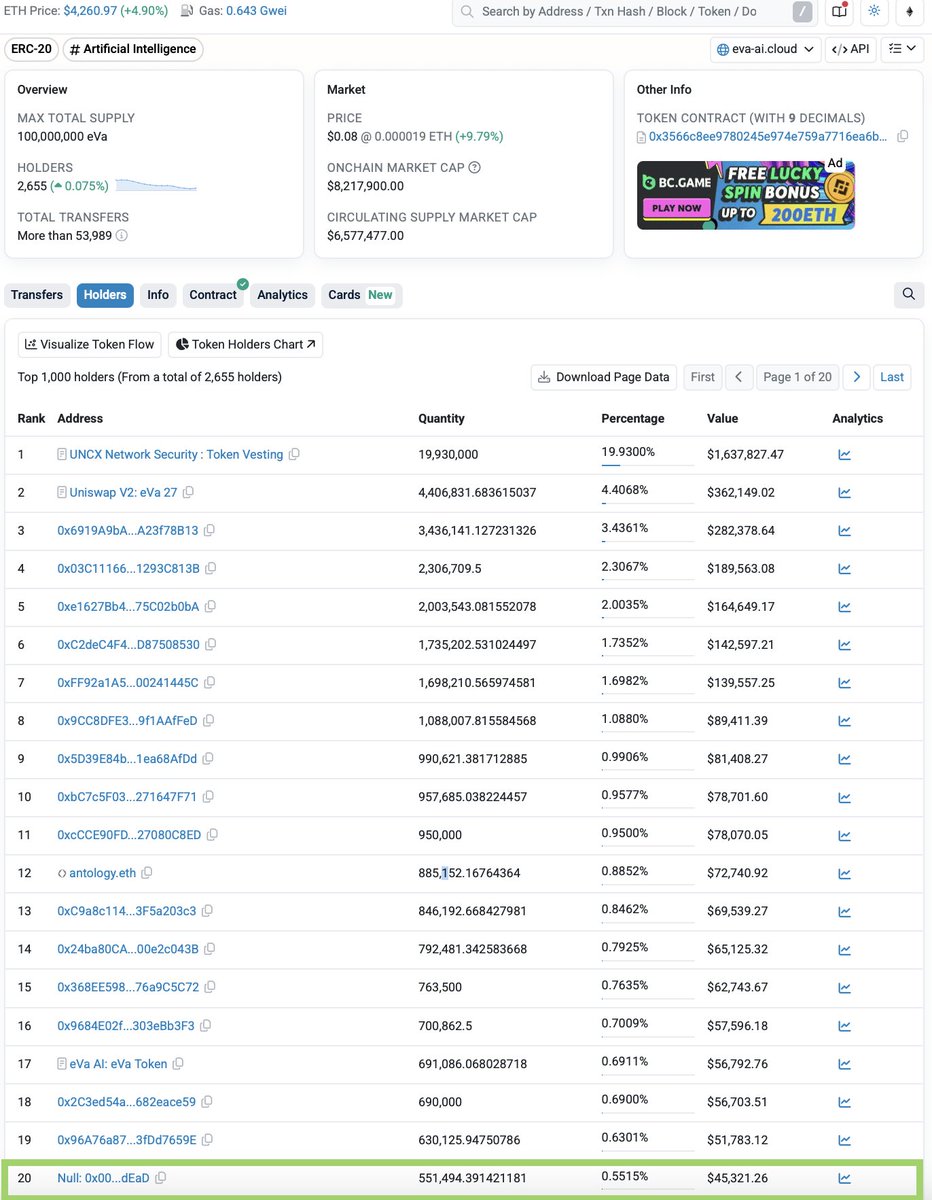Copy the token contract address
932x1200 pixels.
902,136
